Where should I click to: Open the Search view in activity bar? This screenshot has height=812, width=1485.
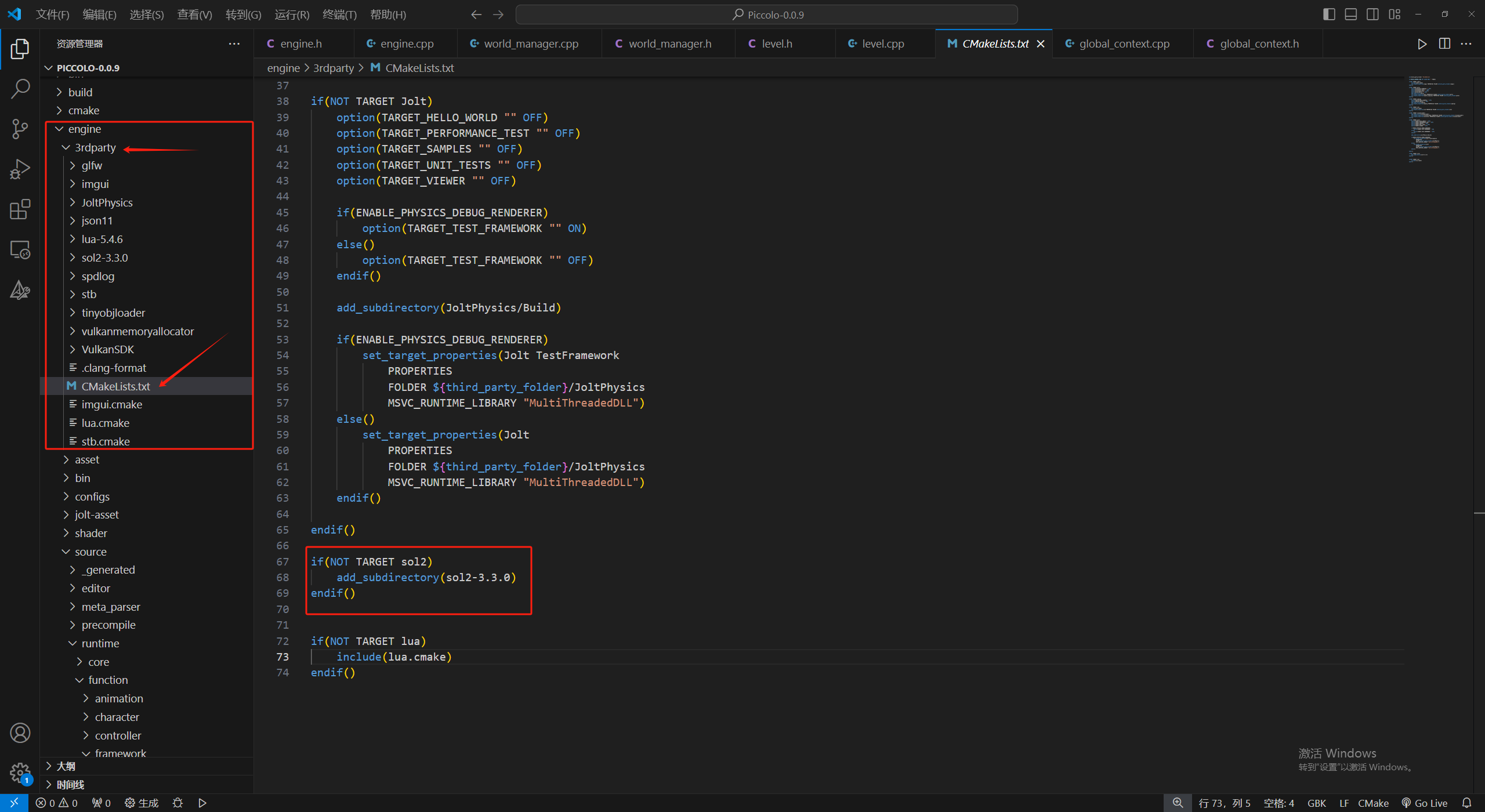pos(20,89)
